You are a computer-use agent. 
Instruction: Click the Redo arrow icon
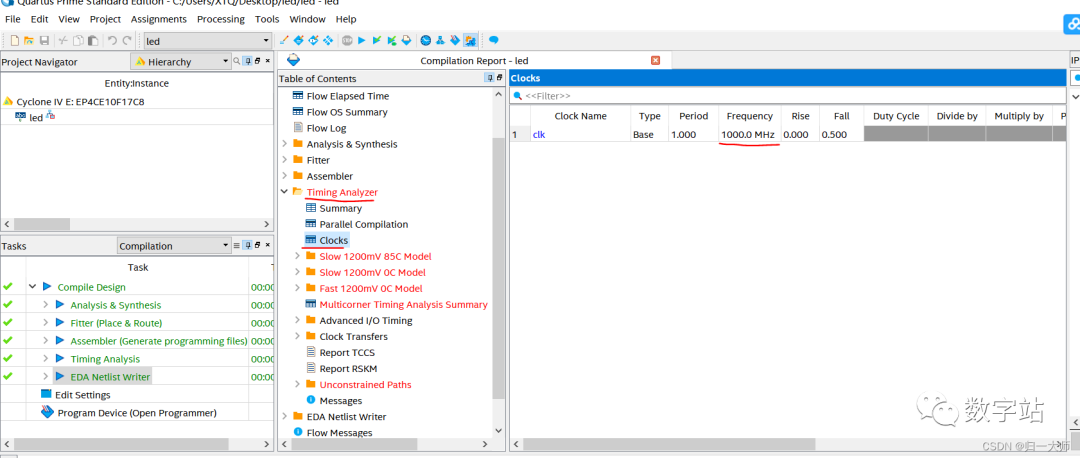pos(127,41)
